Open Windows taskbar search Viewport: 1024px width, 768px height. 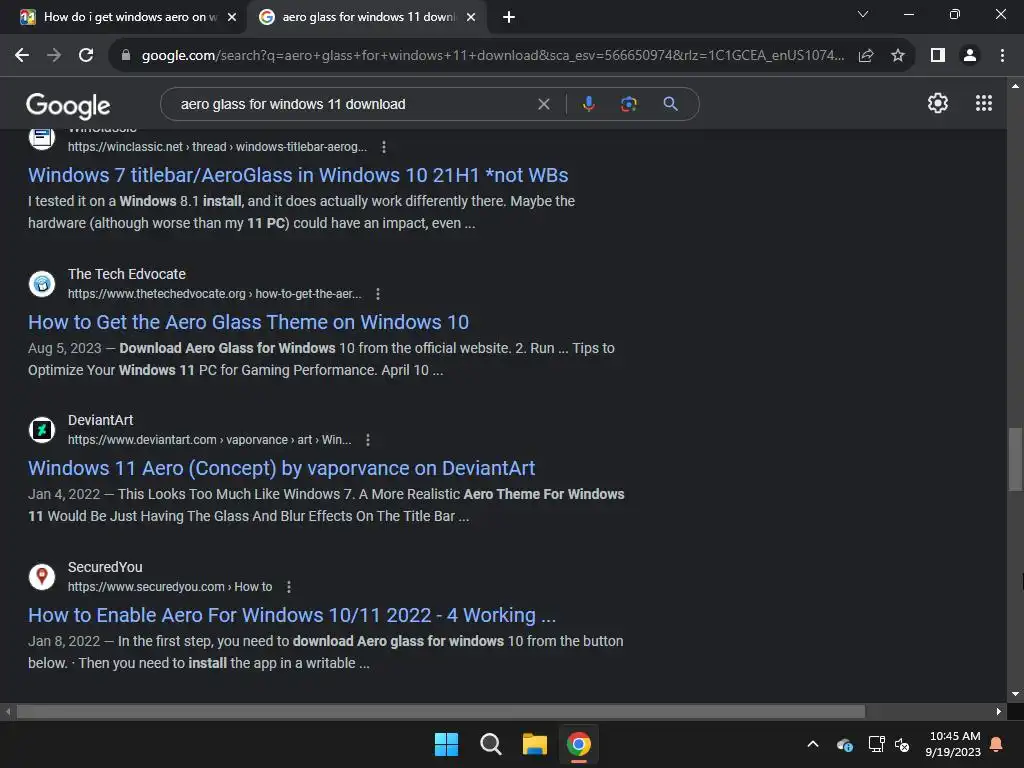pyautogui.click(x=490, y=744)
